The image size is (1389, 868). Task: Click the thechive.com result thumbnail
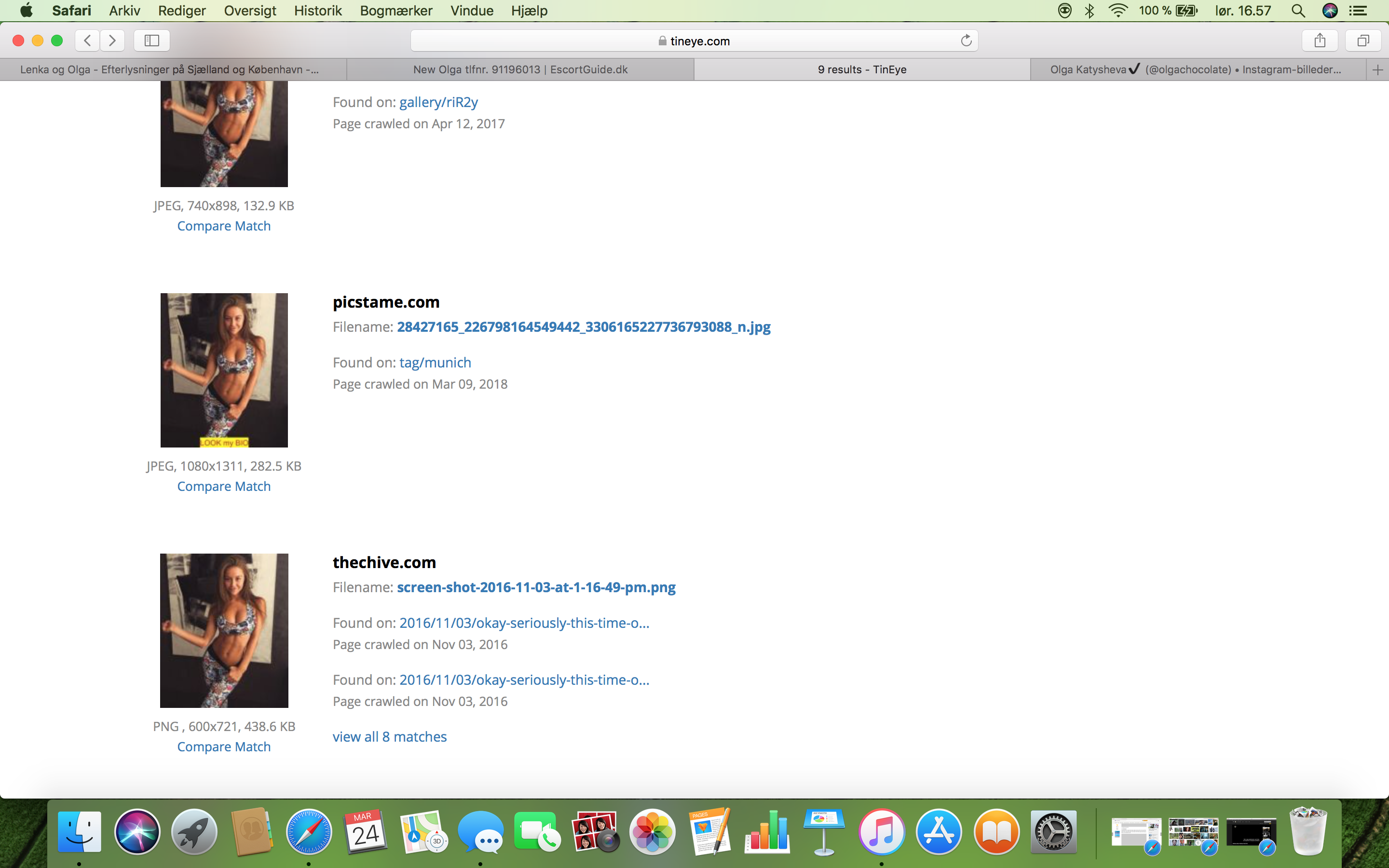[224, 630]
